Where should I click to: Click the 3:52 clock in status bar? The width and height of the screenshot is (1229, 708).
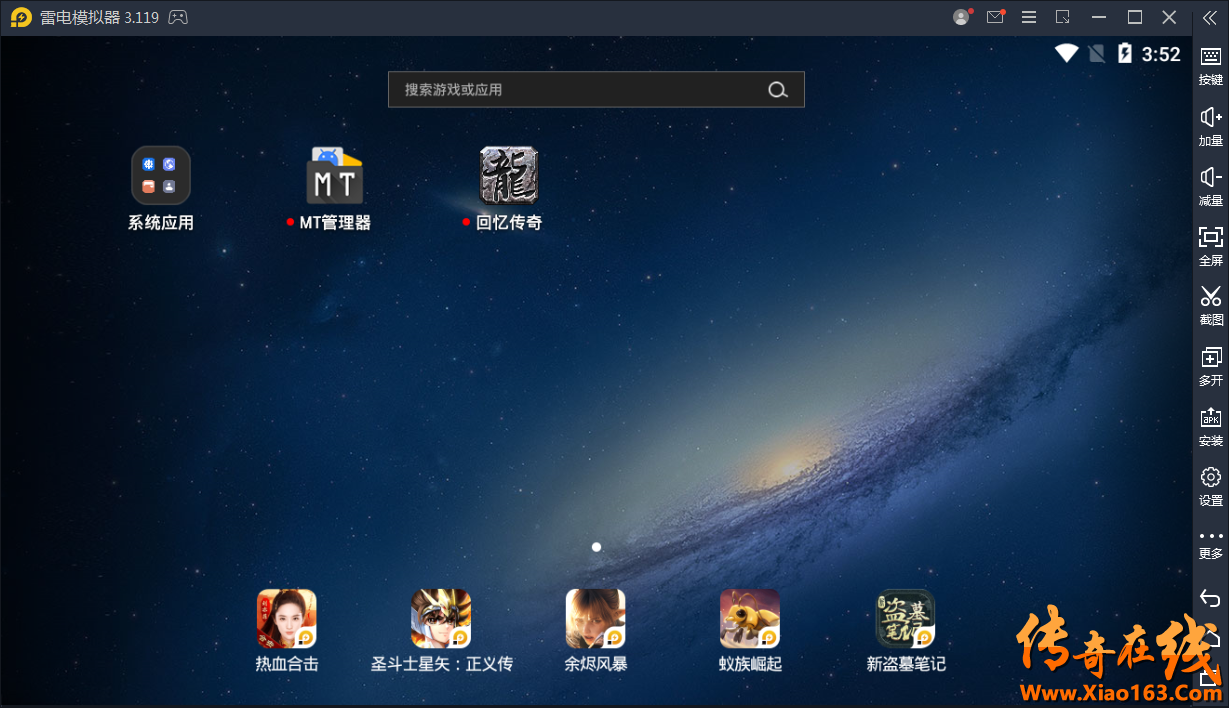(x=1161, y=54)
